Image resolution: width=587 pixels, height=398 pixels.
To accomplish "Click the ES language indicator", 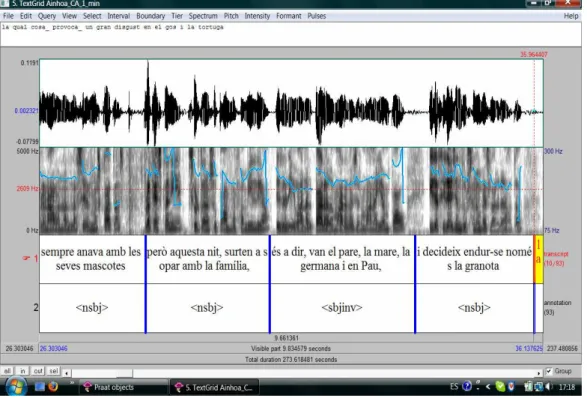I will coord(454,387).
